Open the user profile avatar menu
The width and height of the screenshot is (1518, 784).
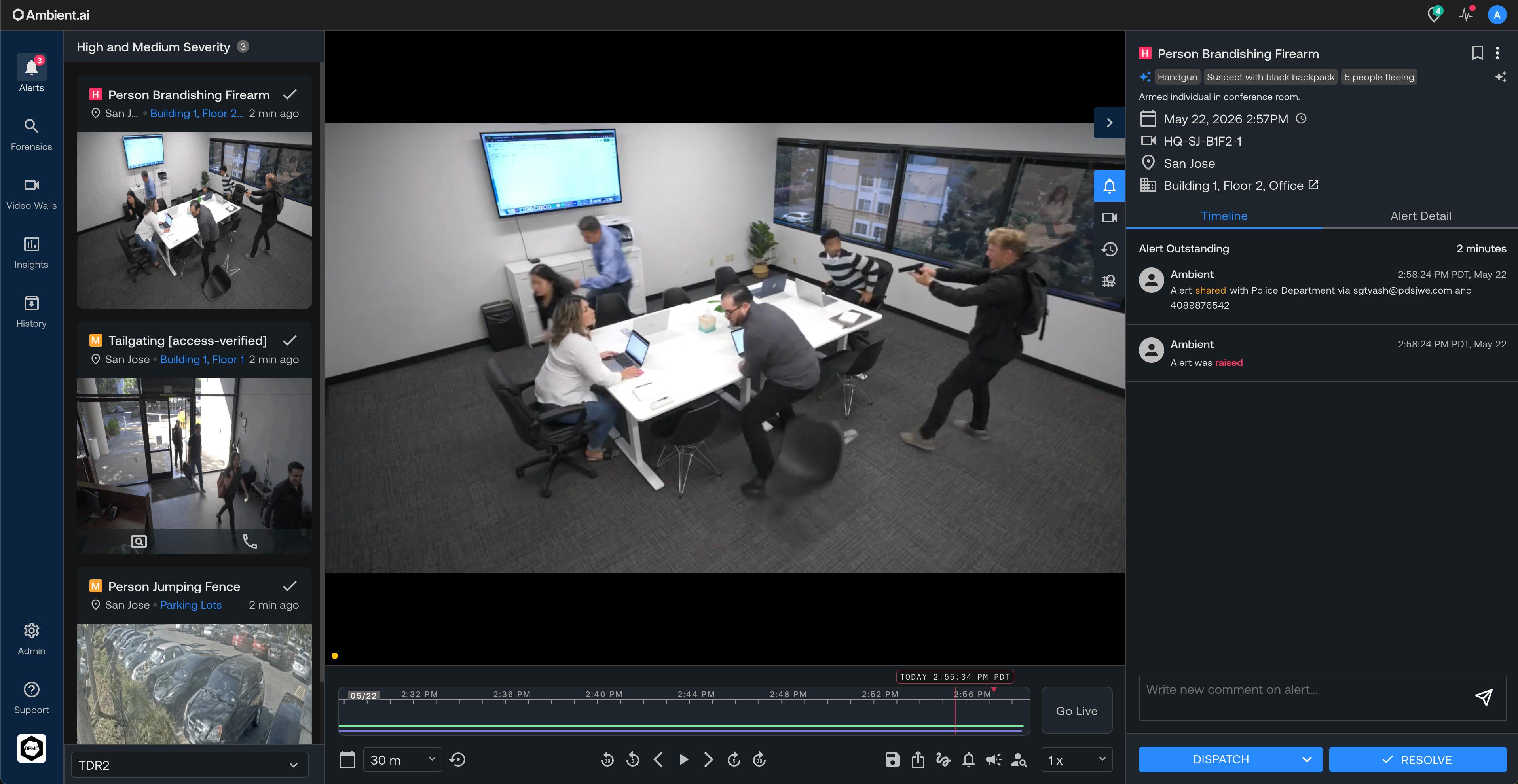coord(1497,15)
